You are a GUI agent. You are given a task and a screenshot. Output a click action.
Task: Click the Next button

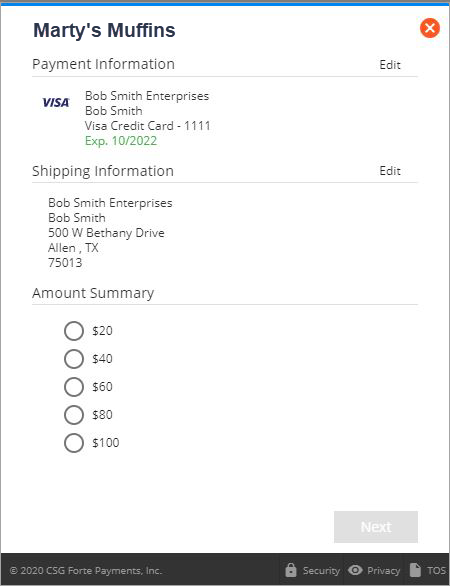[x=376, y=527]
